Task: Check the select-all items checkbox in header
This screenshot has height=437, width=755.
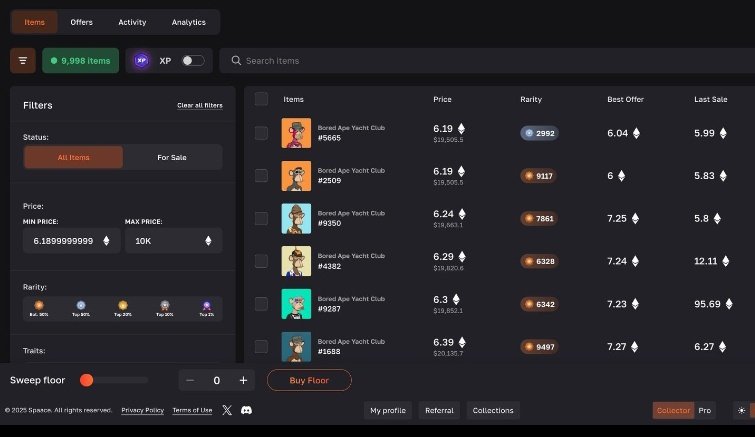Action: tap(261, 99)
